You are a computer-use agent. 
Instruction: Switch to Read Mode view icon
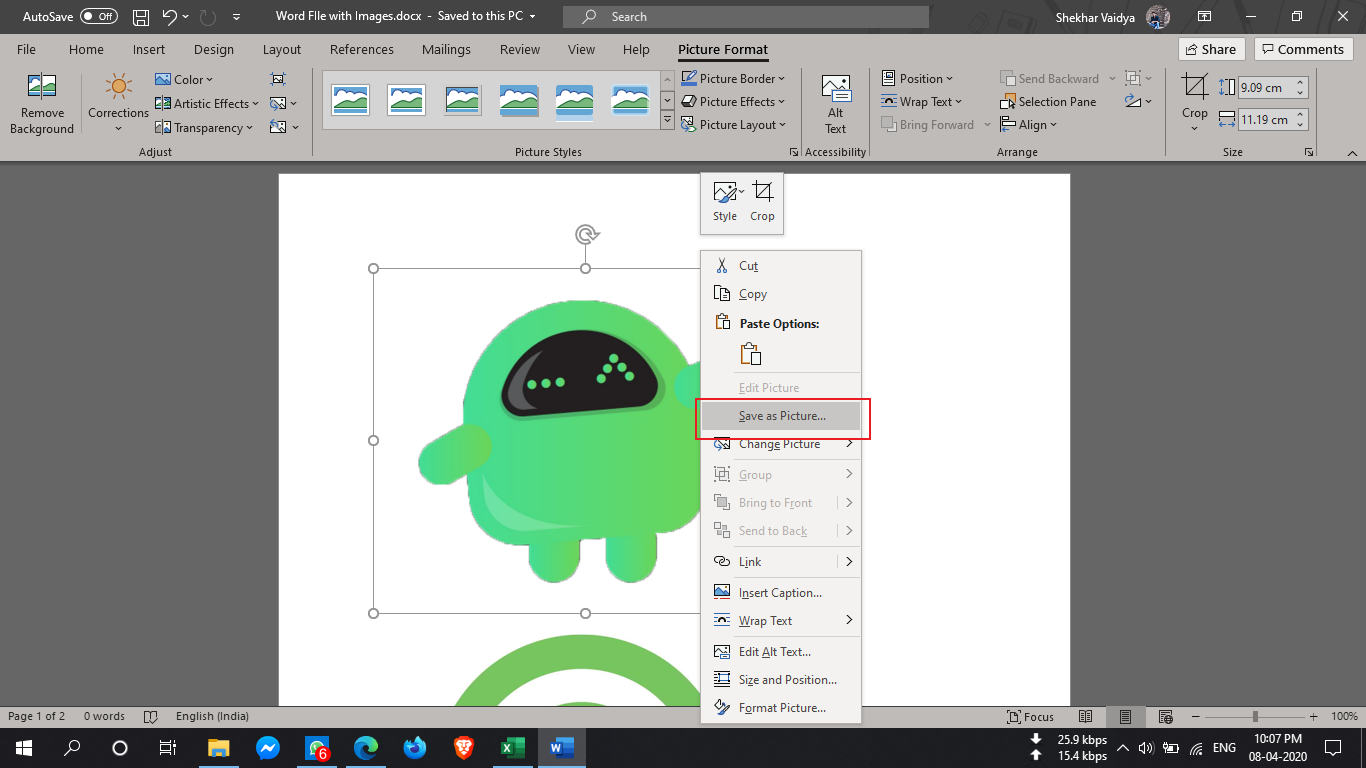coord(1087,717)
